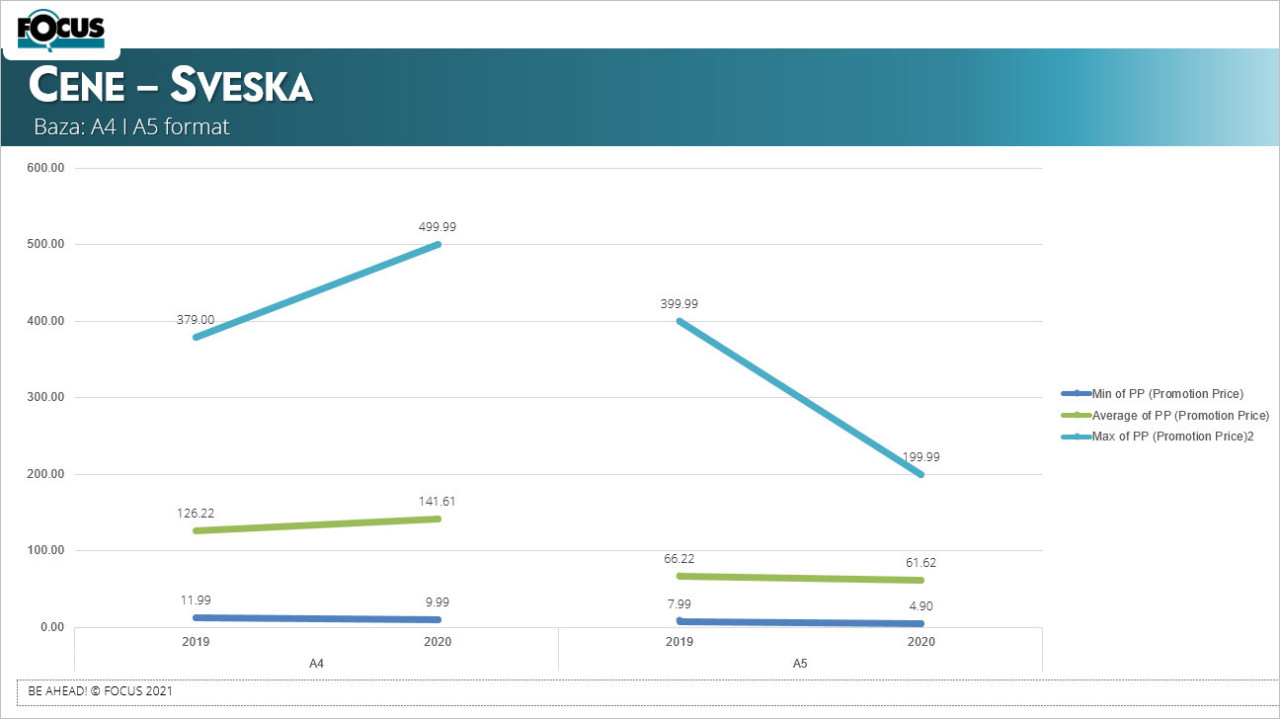Viewport: 1280px width, 719px height.
Task: Click the FOCUS logo in the header
Action: 61,29
